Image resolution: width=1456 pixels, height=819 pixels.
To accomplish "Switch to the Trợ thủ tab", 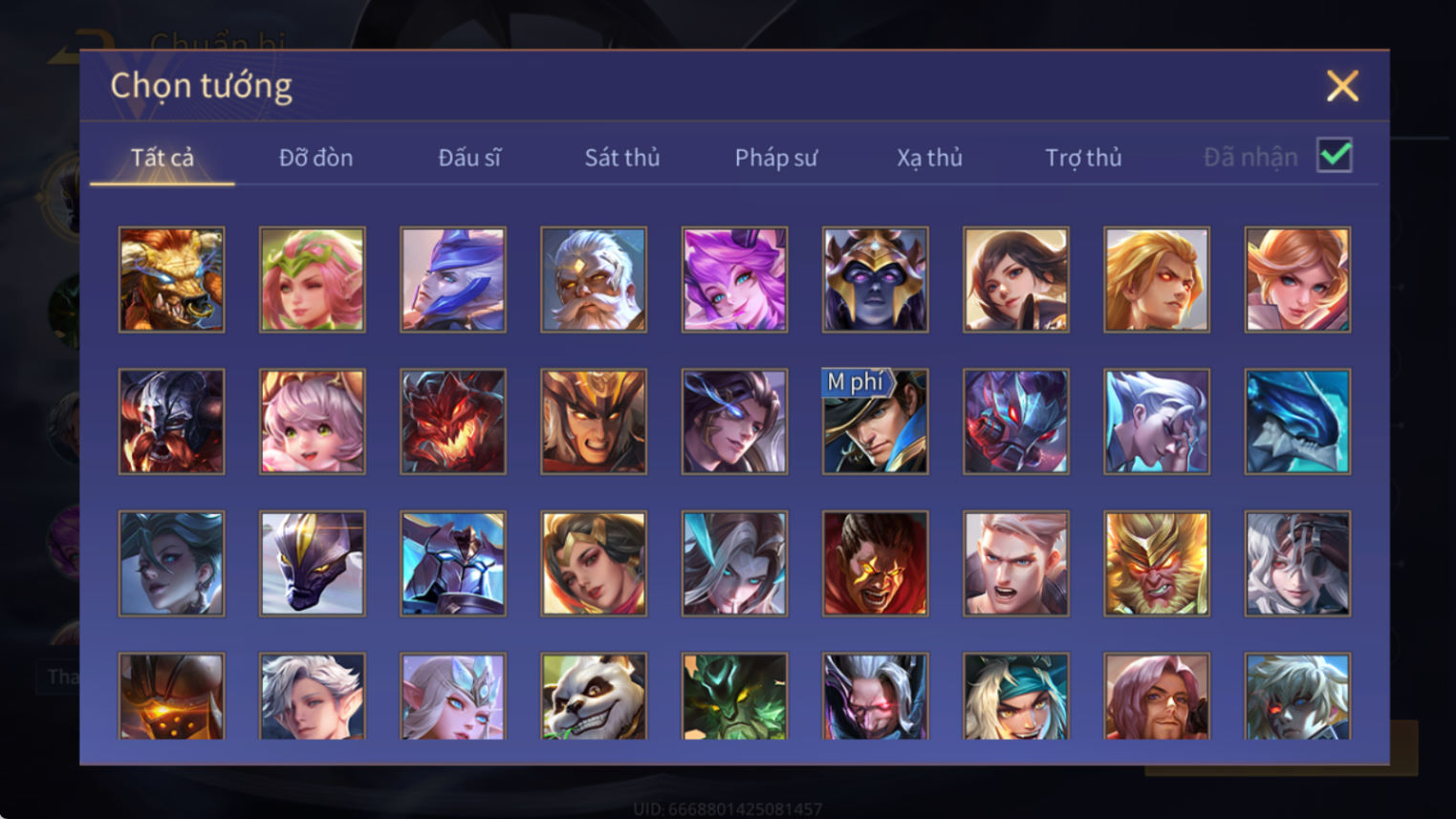I will coord(1083,158).
